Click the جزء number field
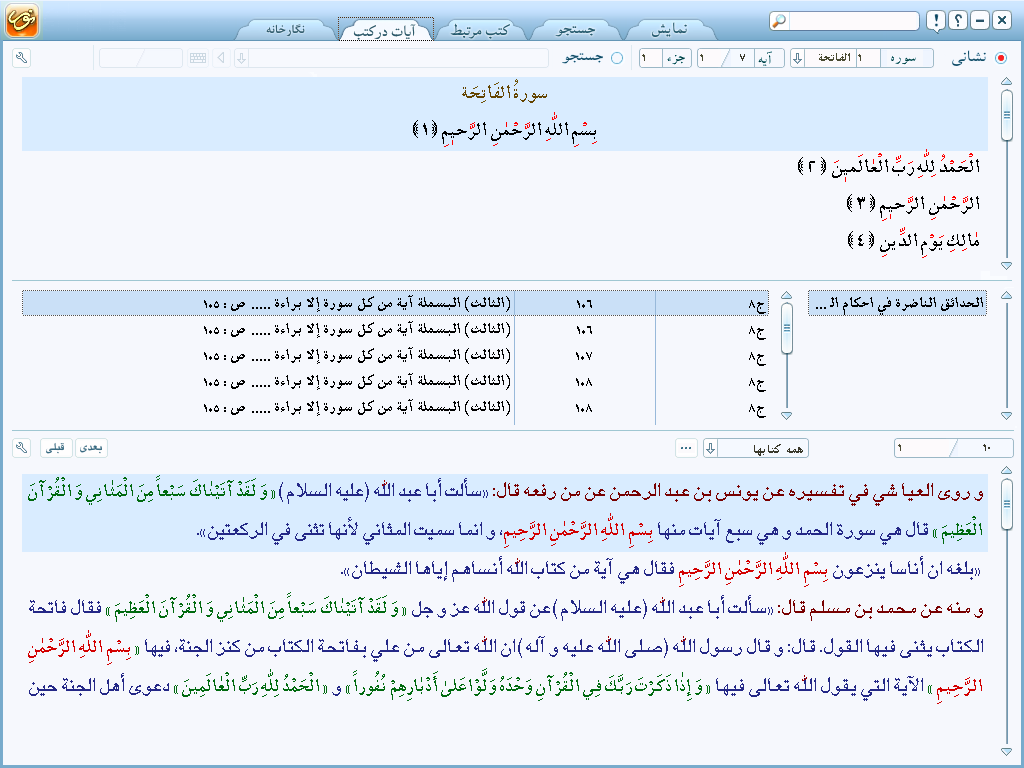Viewport: 1024px width, 768px height. [650, 58]
